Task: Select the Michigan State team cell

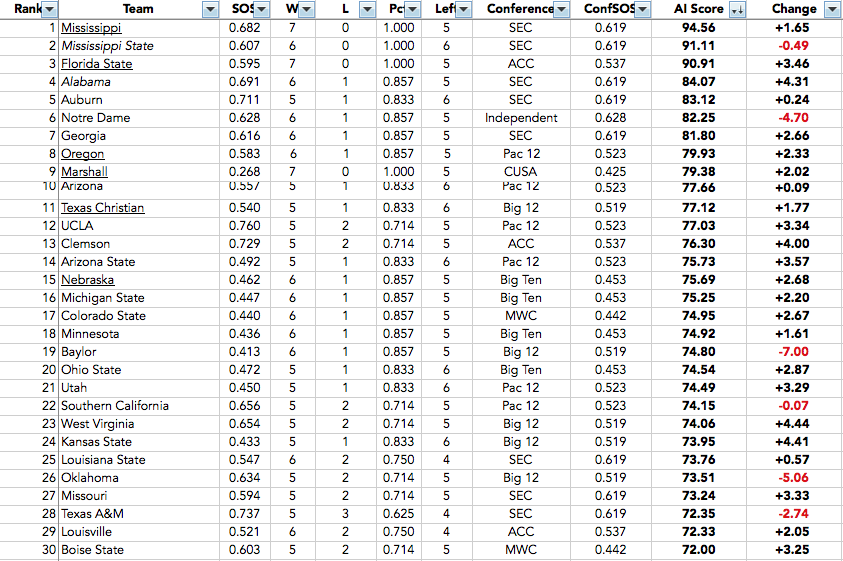Action: point(139,298)
